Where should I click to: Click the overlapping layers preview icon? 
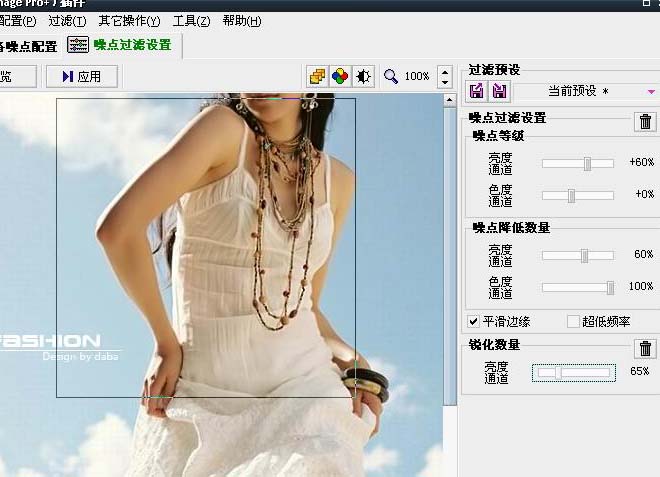(x=317, y=77)
